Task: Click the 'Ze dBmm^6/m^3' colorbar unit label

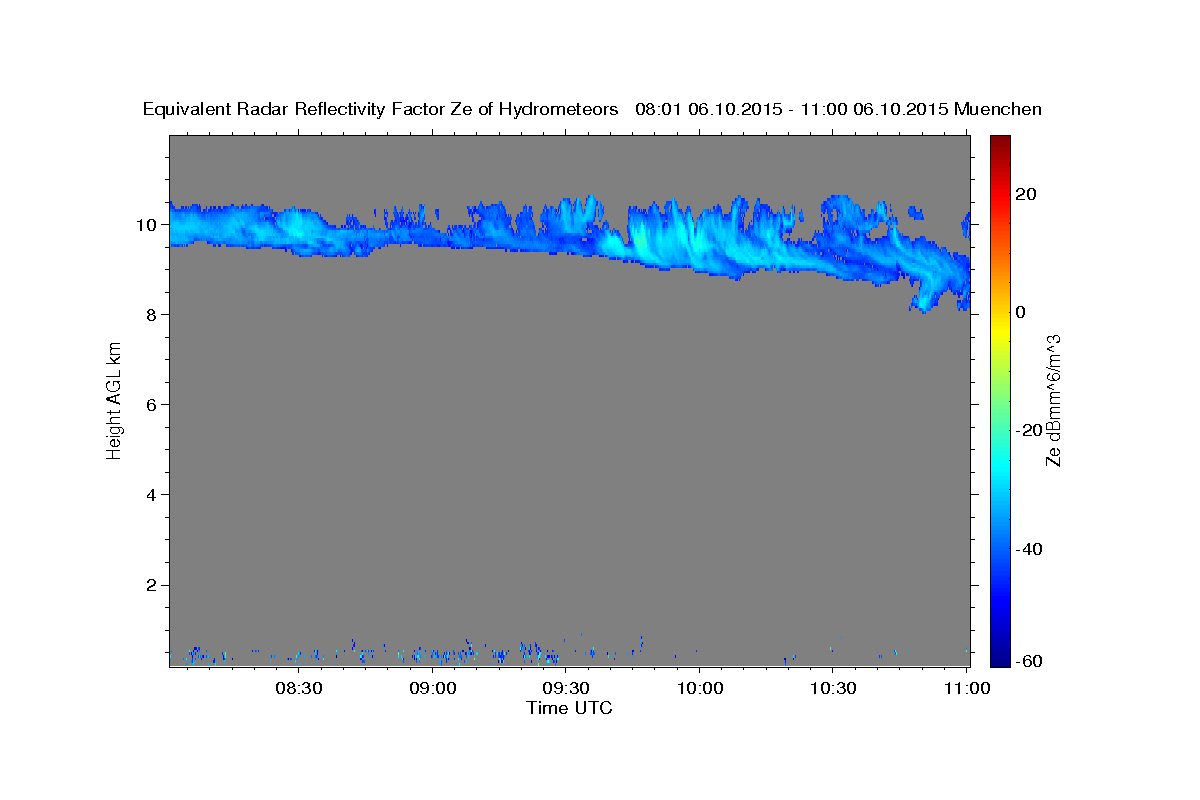Action: click(1053, 400)
